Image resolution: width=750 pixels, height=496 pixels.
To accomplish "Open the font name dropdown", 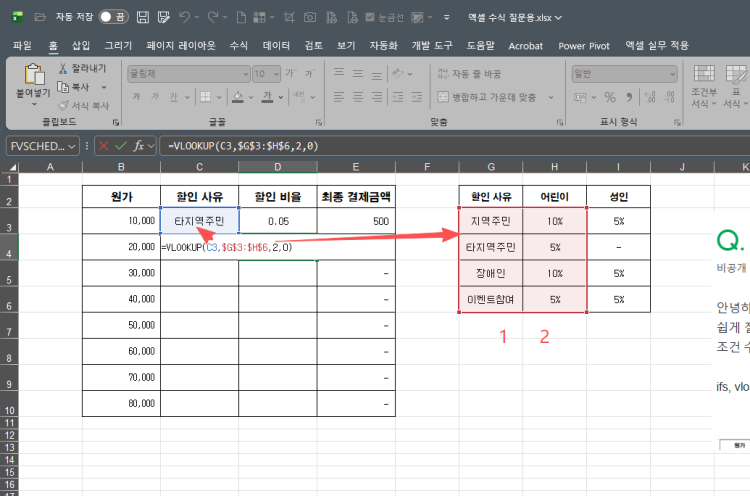I will (246, 74).
